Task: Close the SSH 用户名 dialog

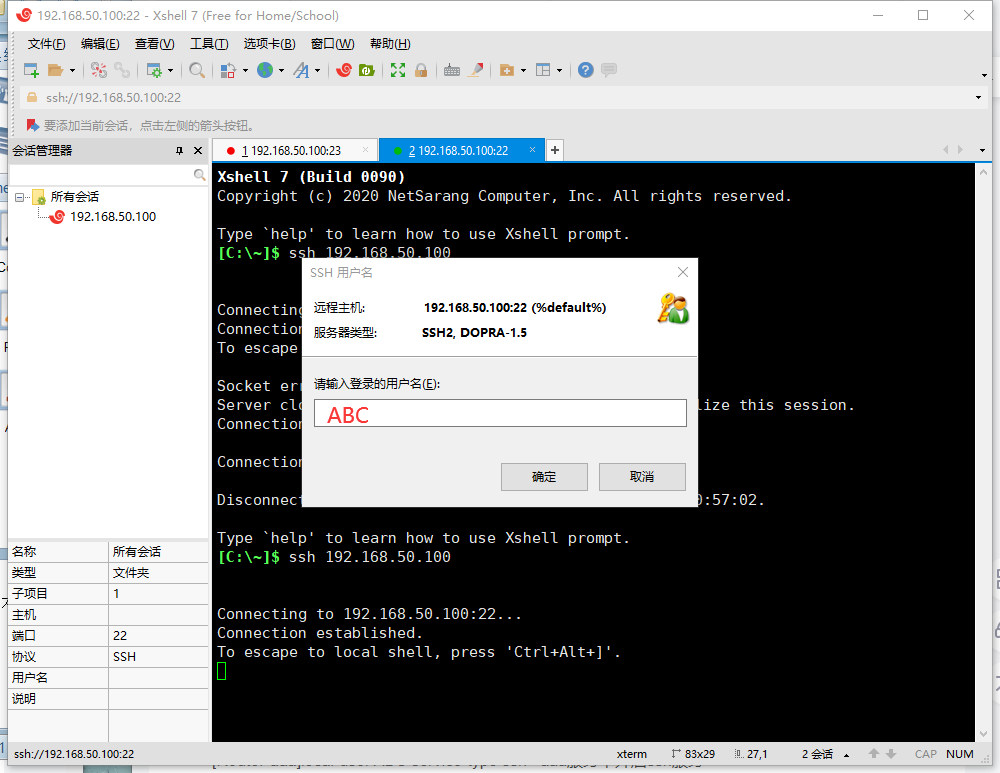Action: click(x=682, y=272)
